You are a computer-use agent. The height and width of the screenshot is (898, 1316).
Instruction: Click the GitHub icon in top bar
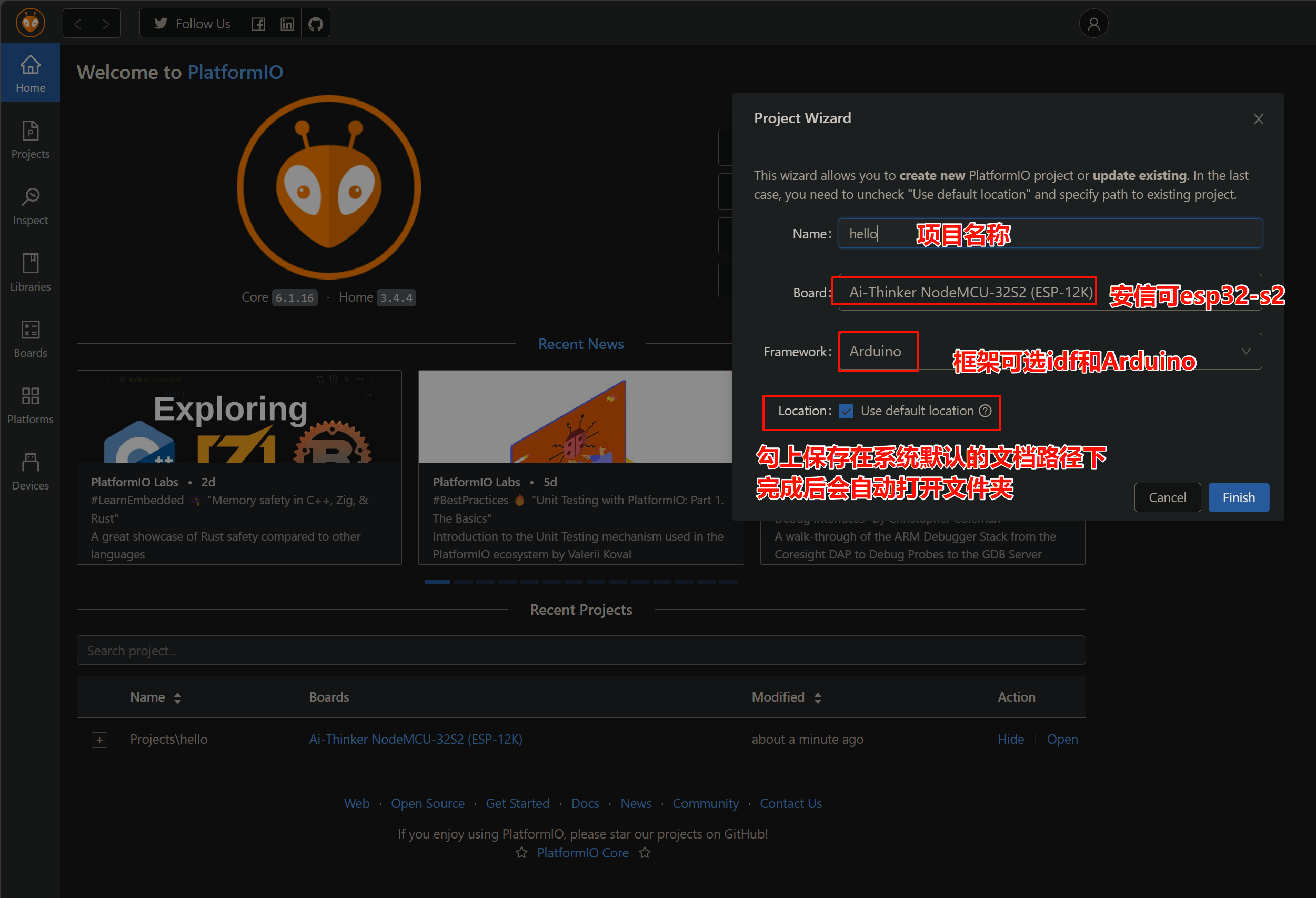[315, 24]
